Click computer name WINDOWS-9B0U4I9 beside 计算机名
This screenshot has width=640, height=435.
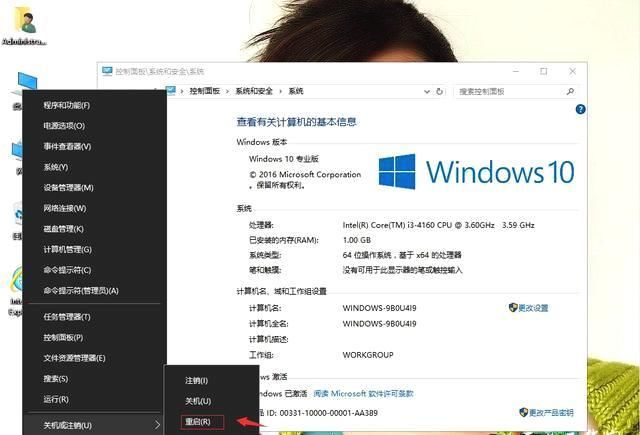(x=380, y=308)
